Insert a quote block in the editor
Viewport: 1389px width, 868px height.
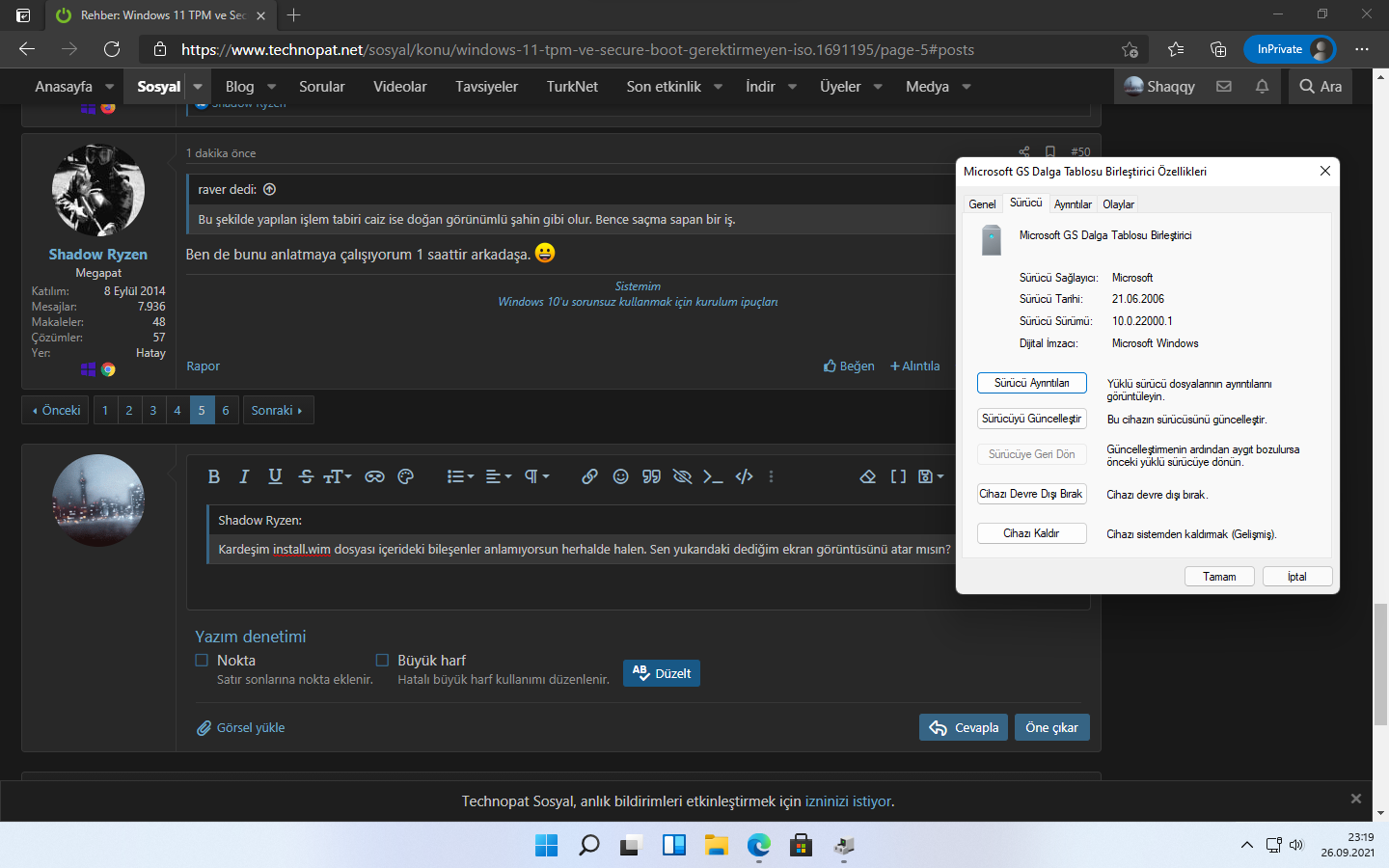click(651, 476)
